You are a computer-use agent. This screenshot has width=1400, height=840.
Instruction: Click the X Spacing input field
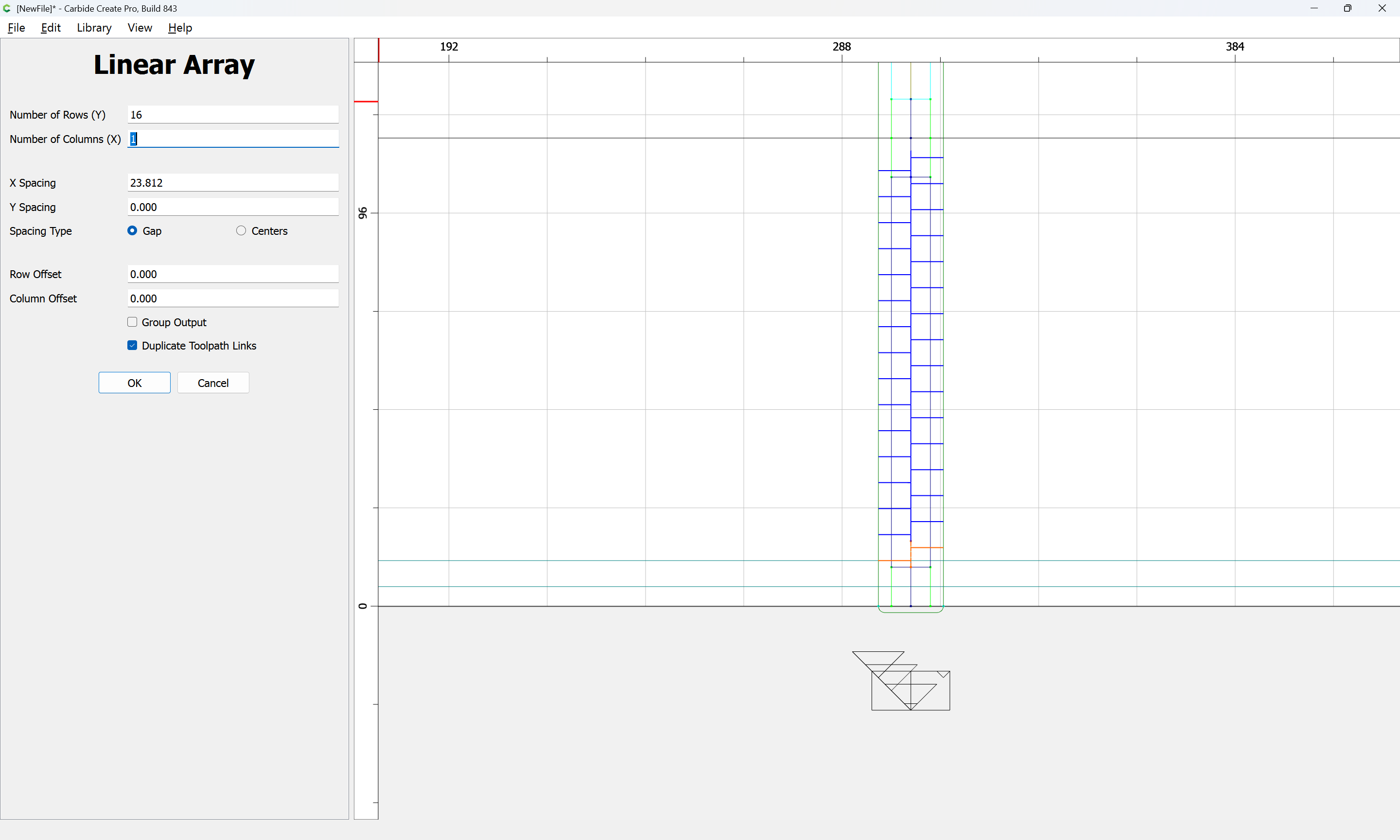click(233, 183)
